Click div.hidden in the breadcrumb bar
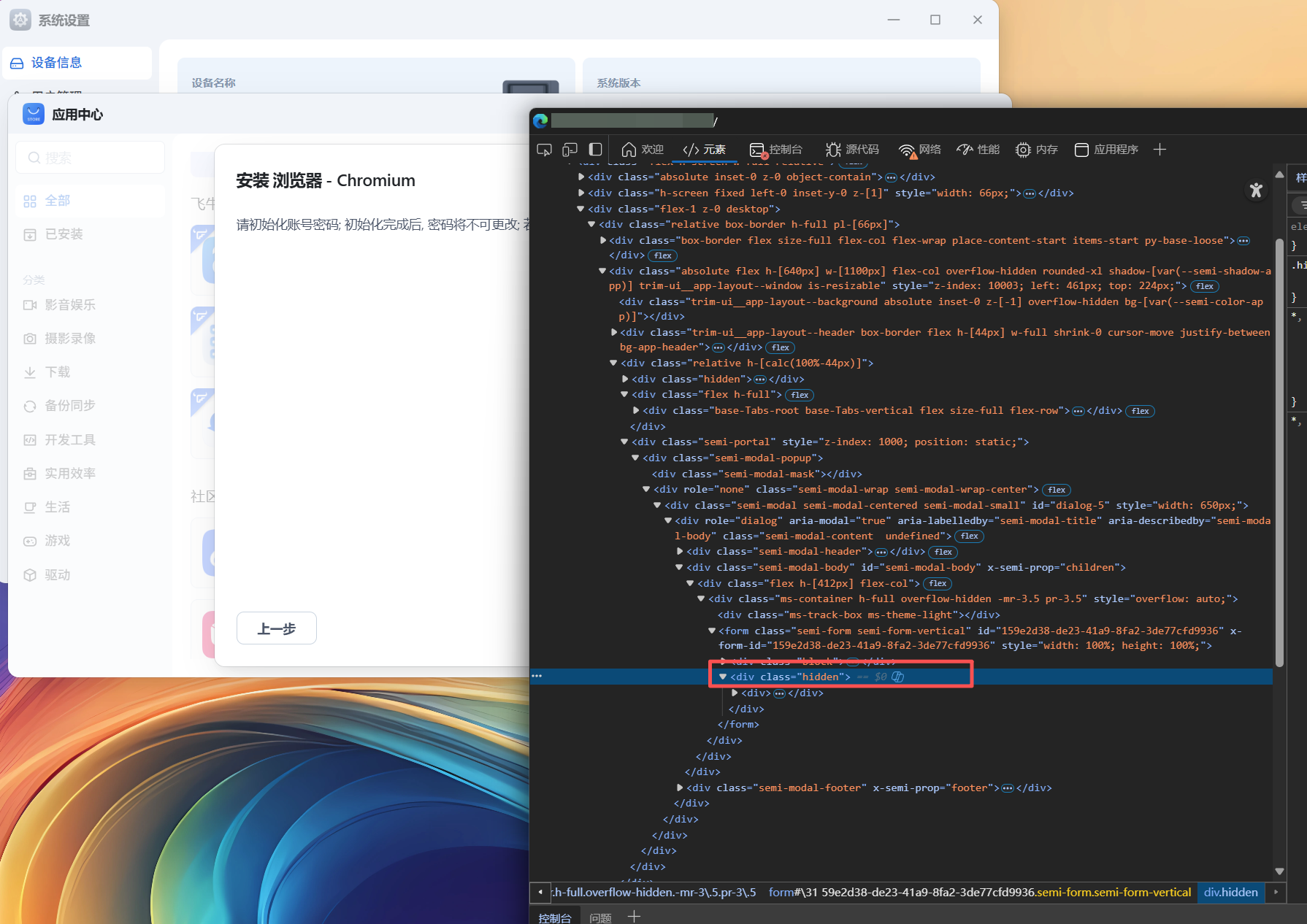Screen dimensions: 1307x924 click(x=1231, y=892)
